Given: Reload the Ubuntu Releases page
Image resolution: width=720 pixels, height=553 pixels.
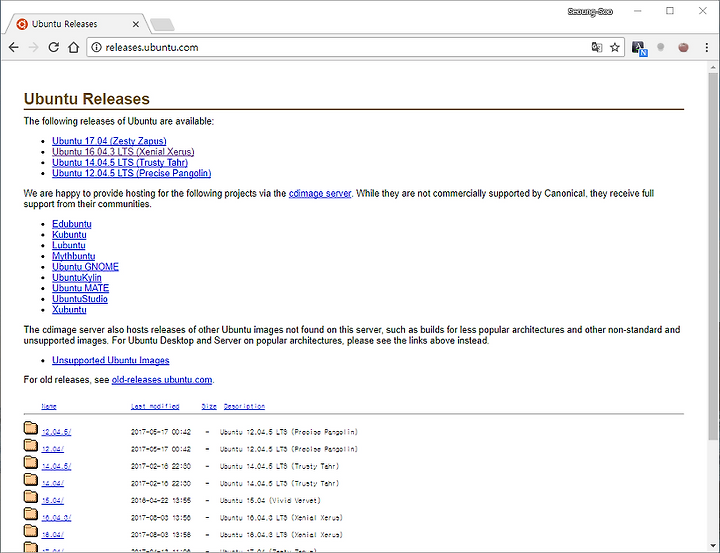Looking at the screenshot, I should [x=54, y=47].
